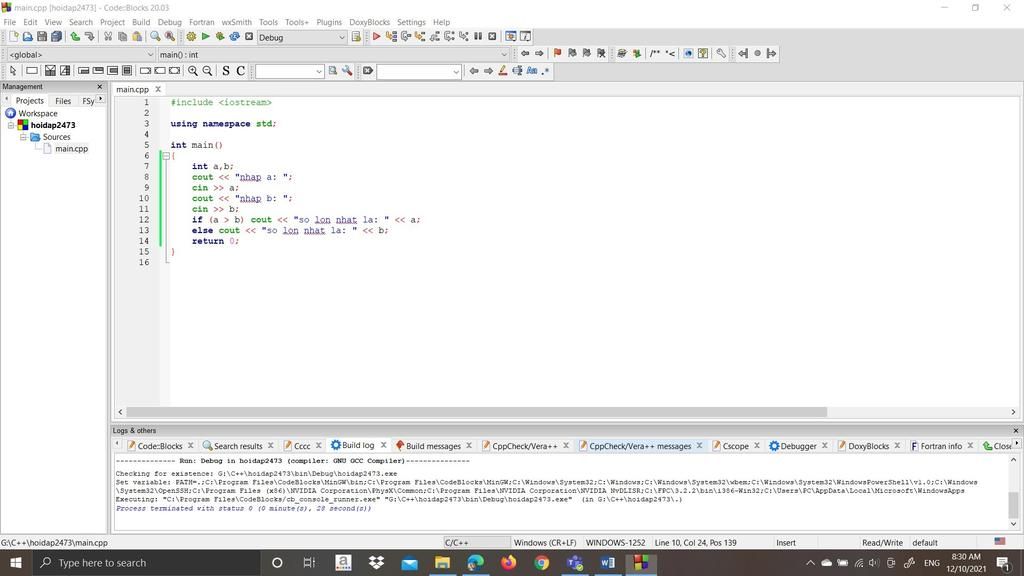The width and height of the screenshot is (1024, 576).
Task: Close the main.cpp editor tab
Action: pyautogui.click(x=158, y=89)
